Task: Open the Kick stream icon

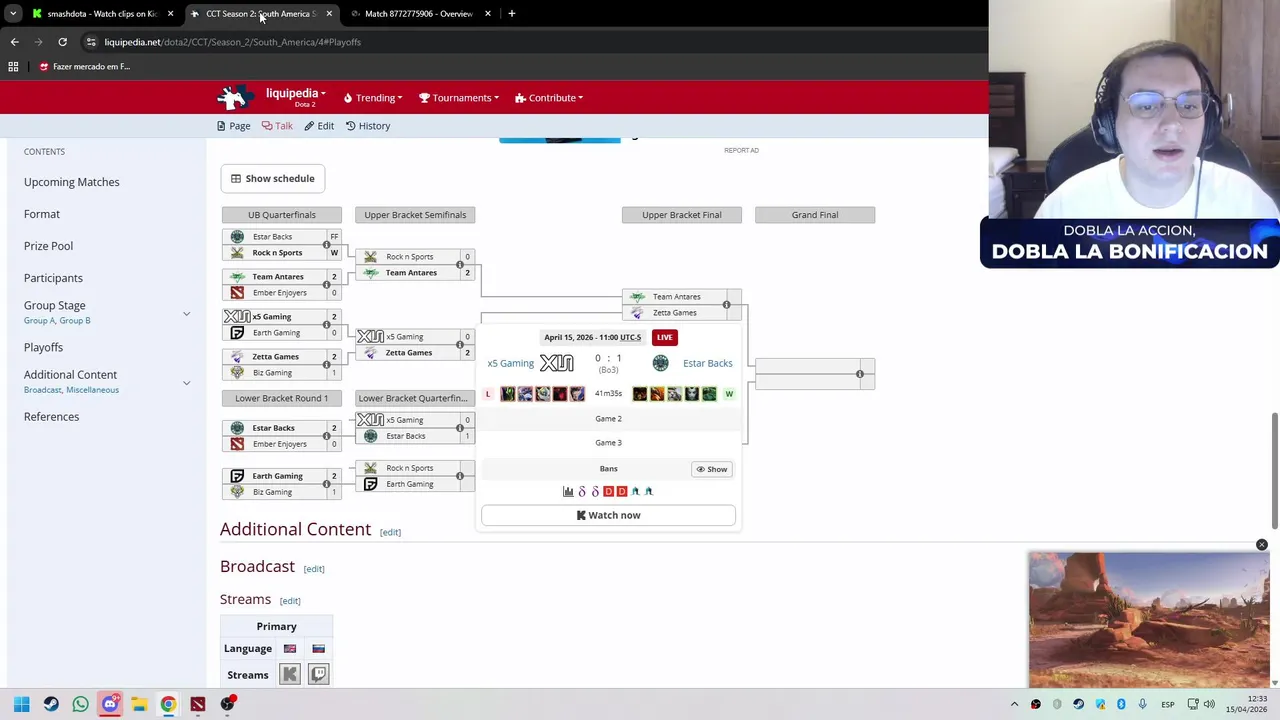Action: 290,675
